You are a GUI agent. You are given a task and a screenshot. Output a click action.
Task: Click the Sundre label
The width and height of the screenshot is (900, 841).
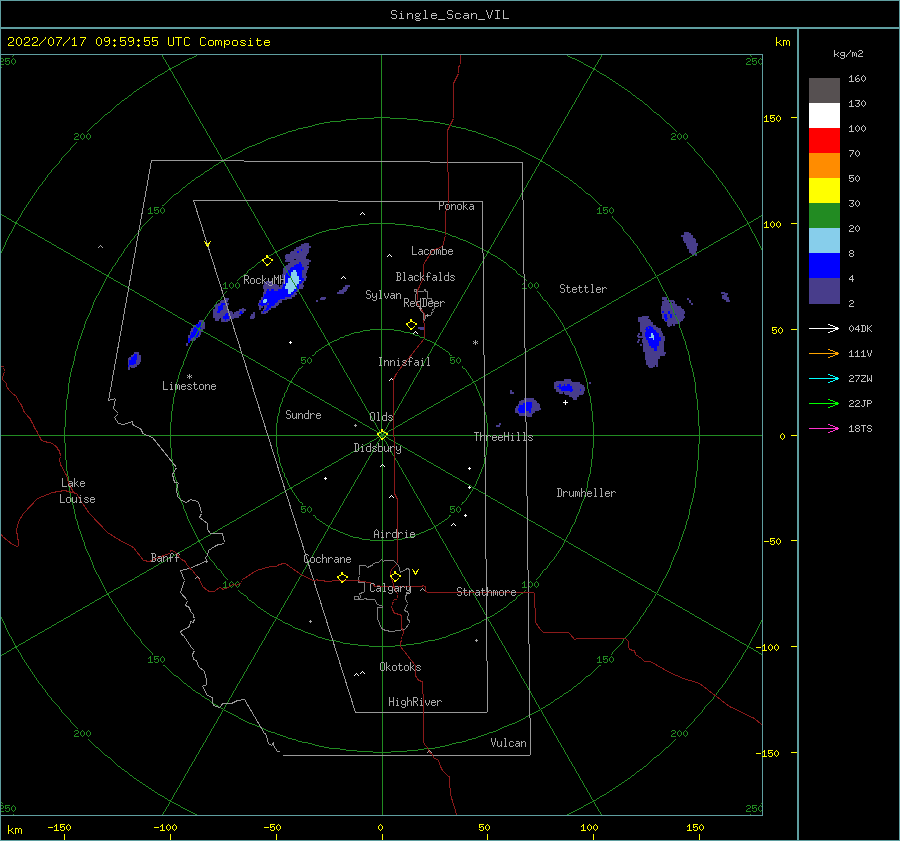303,414
